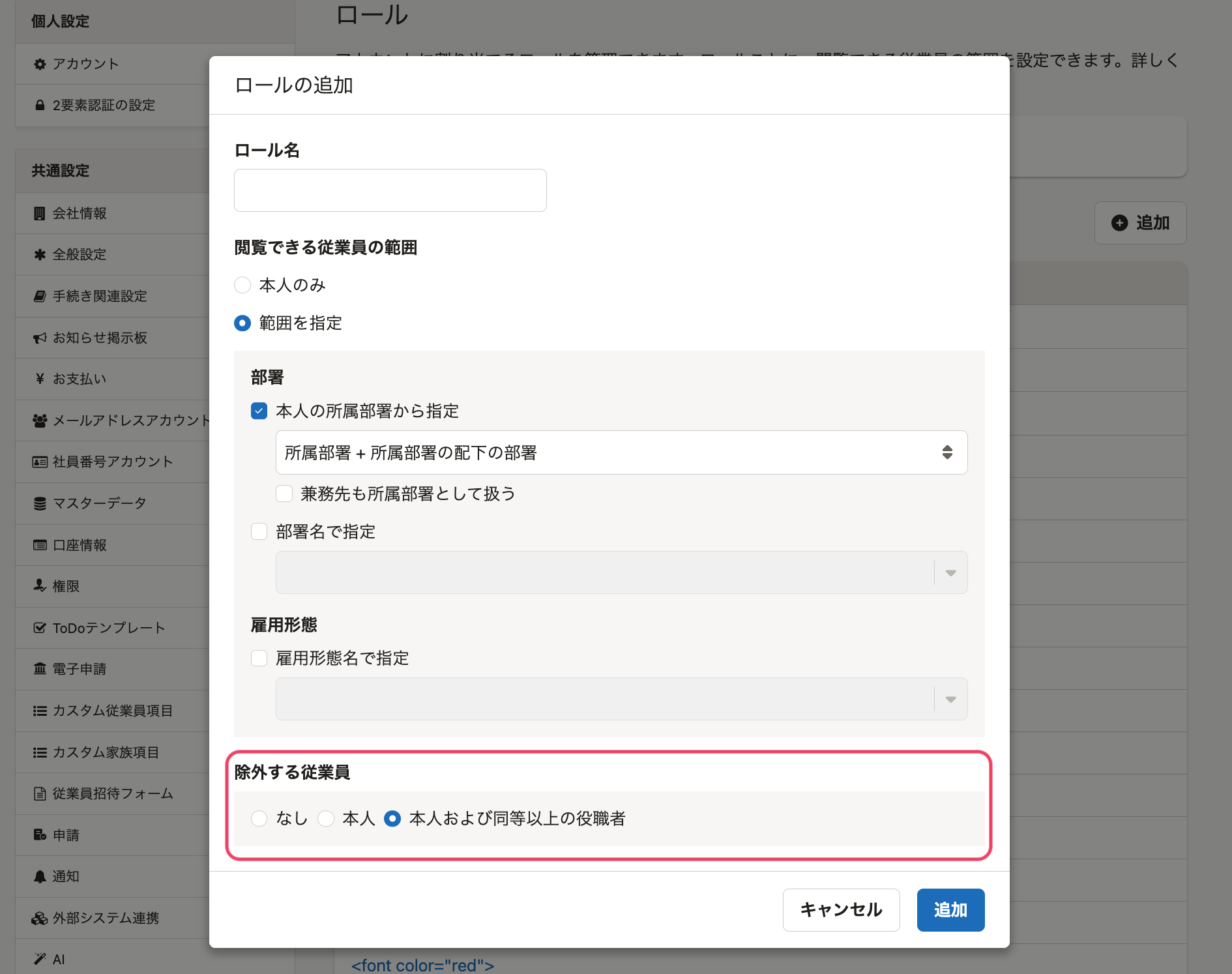Uncheck 本人の所属部署から指定
The height and width of the screenshot is (974, 1232).
tap(259, 411)
